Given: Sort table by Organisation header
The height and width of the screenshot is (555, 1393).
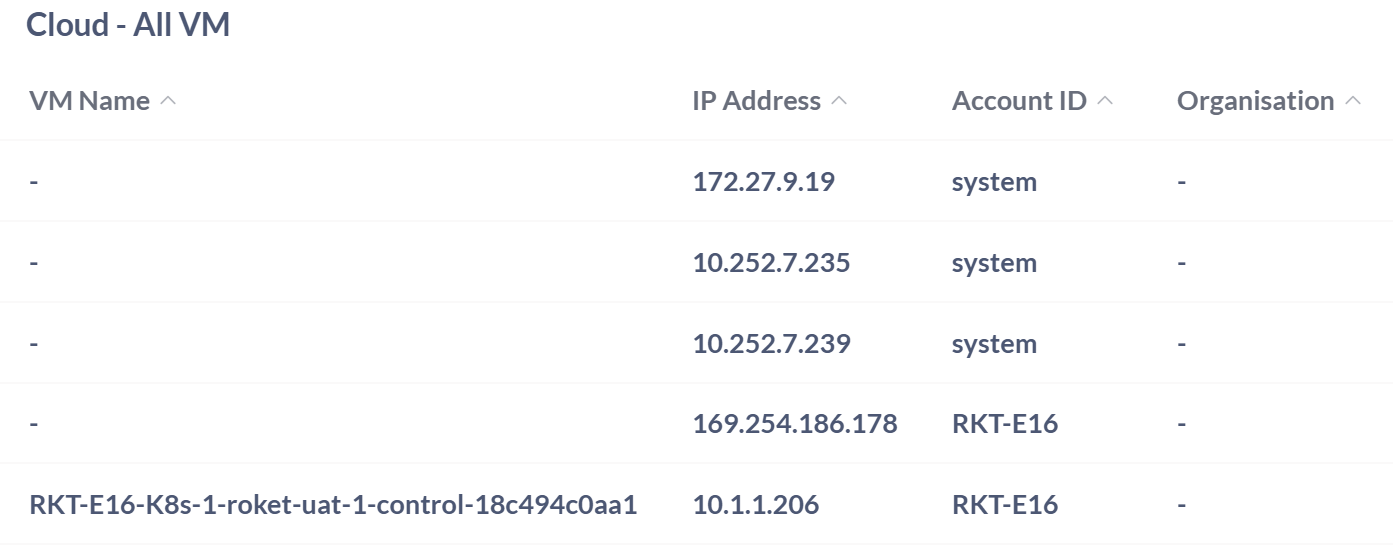Looking at the screenshot, I should pos(1255,101).
